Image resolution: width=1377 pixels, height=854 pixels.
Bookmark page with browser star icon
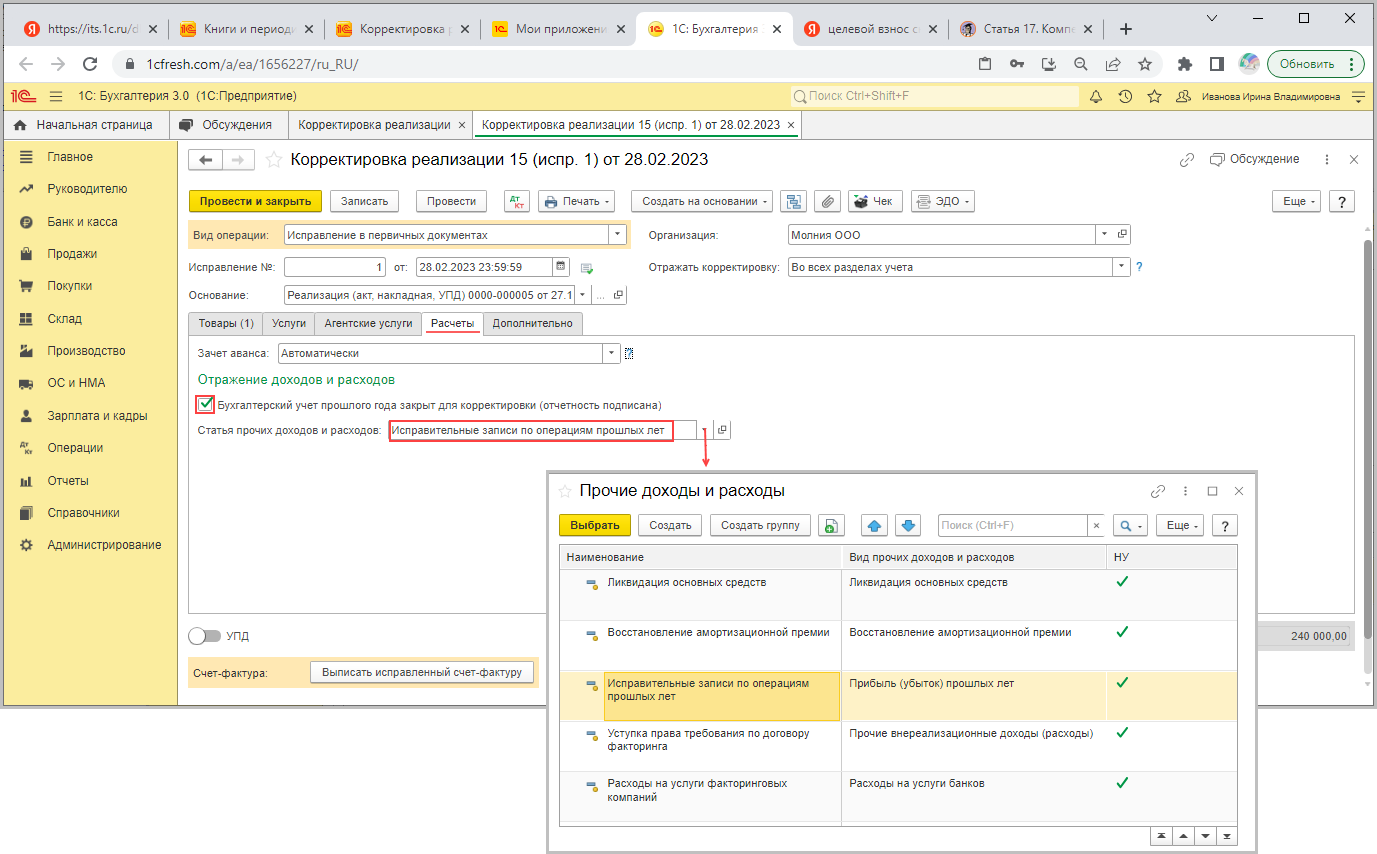(1145, 64)
